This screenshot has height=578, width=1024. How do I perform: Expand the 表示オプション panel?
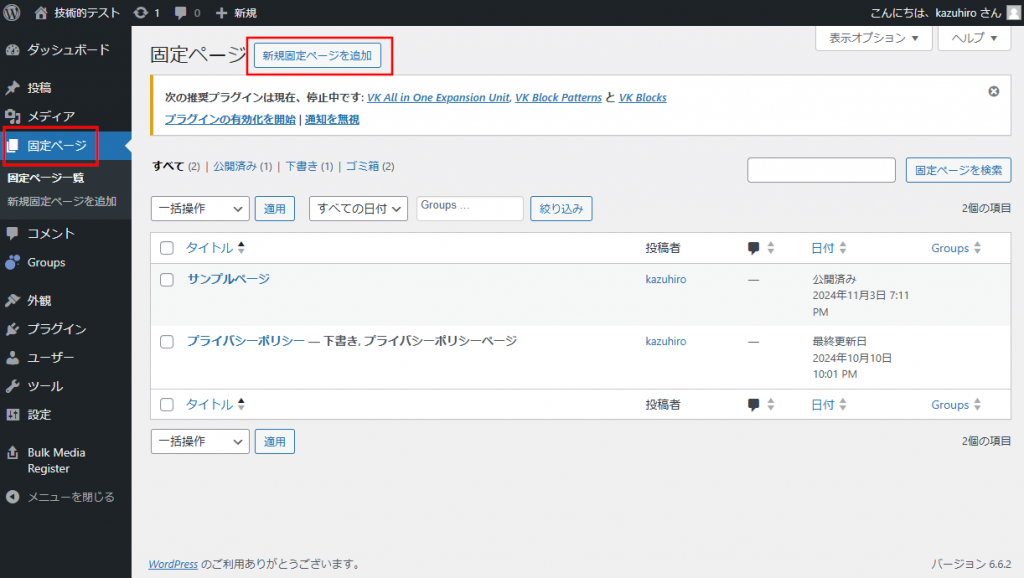(x=874, y=38)
